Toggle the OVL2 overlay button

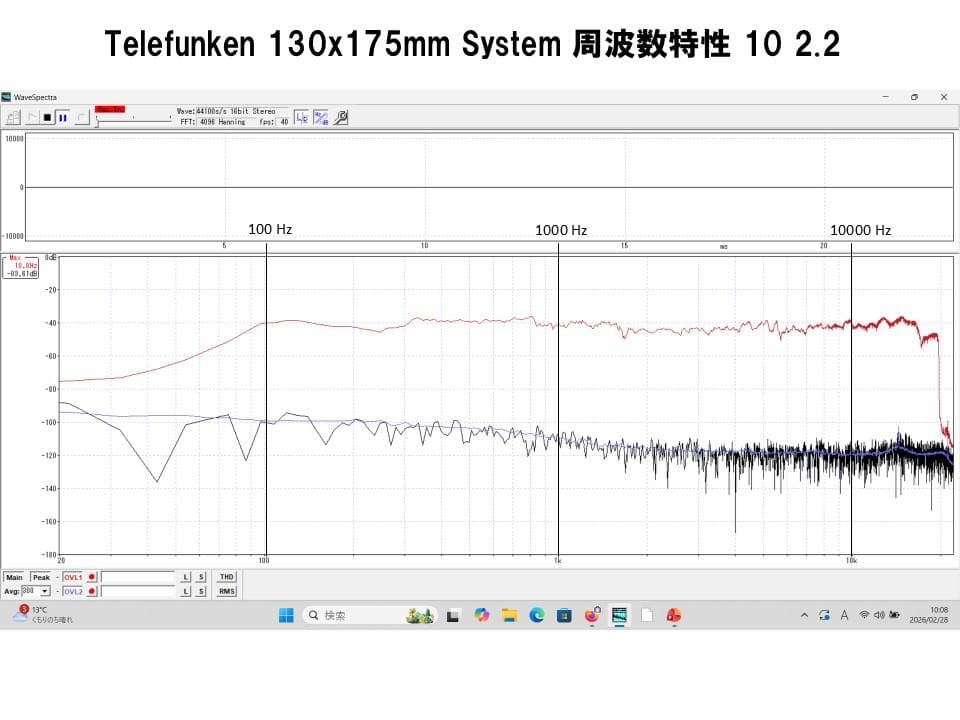click(x=73, y=591)
